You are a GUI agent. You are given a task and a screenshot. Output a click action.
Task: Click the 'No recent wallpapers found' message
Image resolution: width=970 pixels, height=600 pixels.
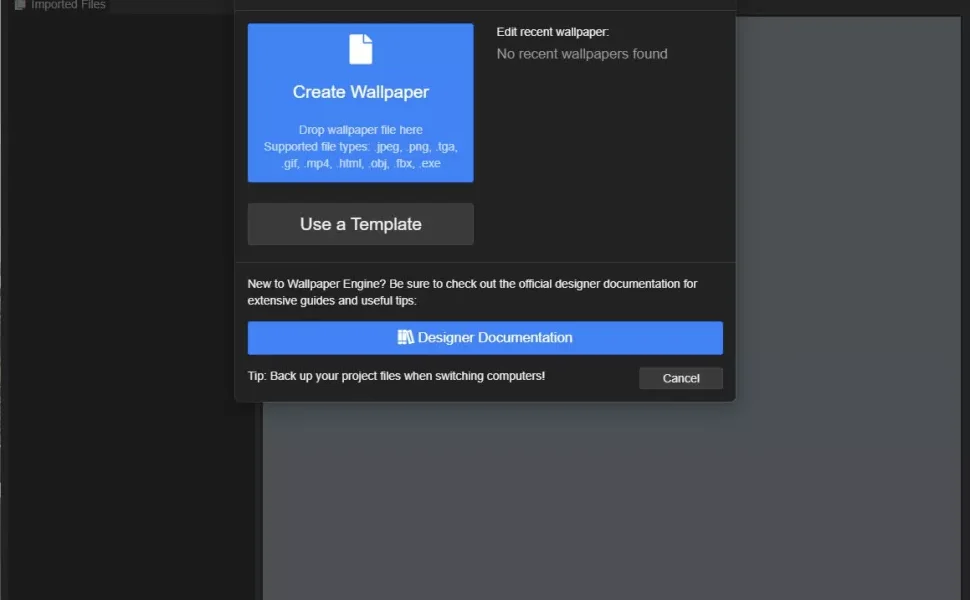pos(582,54)
